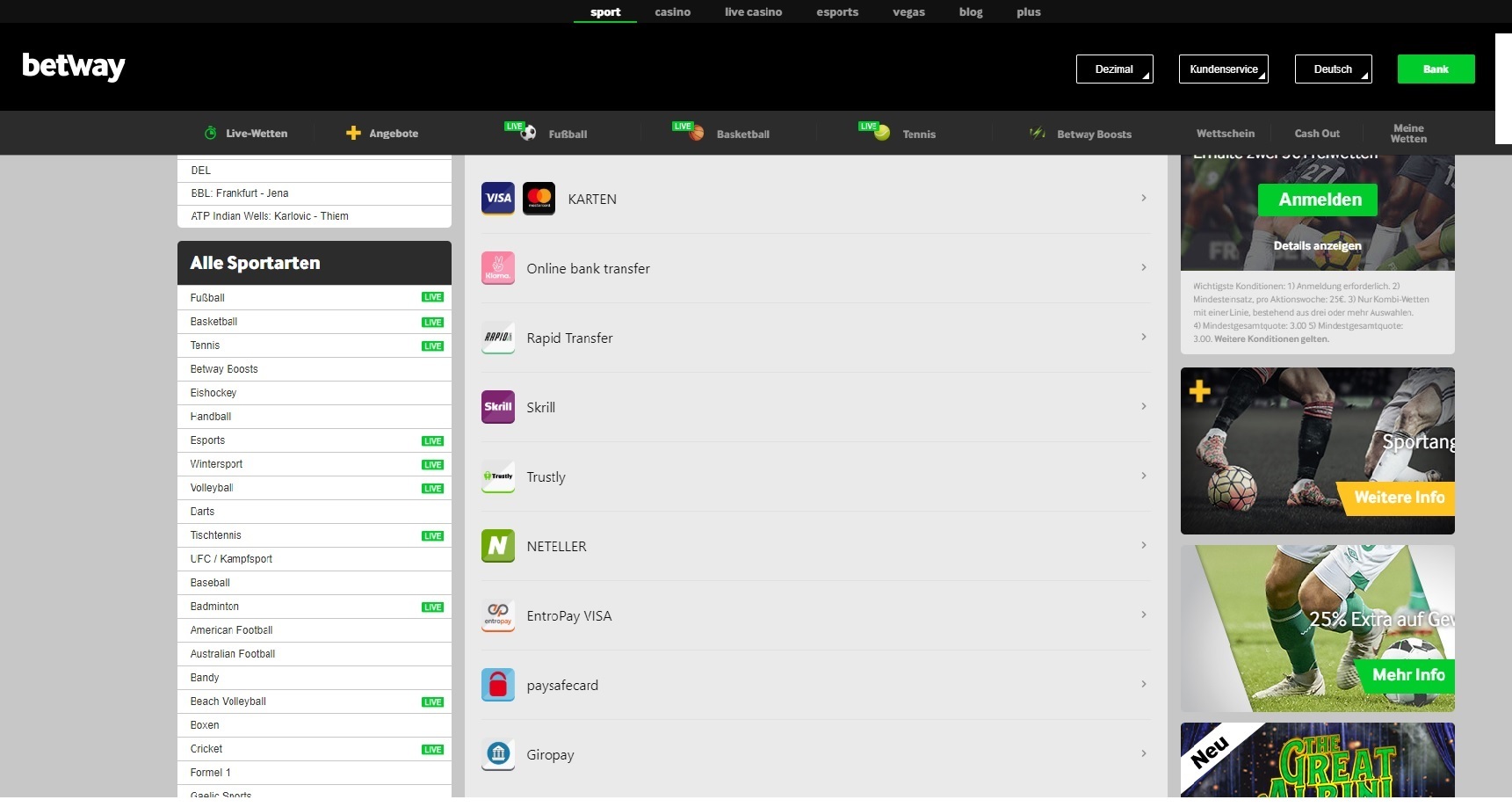
Task: Switch to the casino tab
Action: (672, 12)
